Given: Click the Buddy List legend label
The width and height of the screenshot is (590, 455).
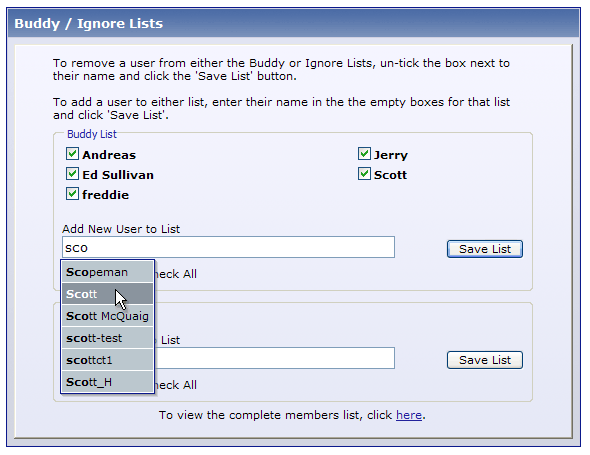Looking at the screenshot, I should (92, 134).
